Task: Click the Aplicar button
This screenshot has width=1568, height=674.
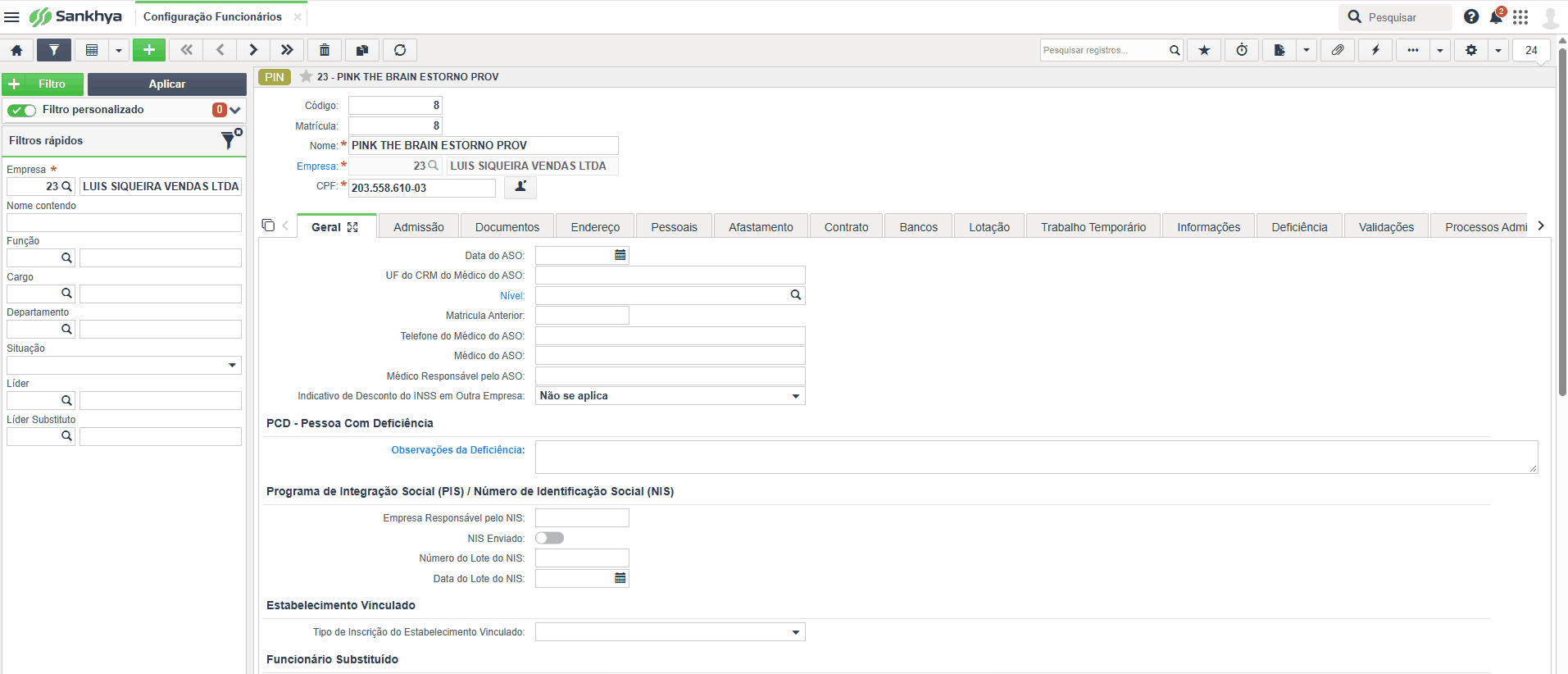Action: [x=167, y=84]
